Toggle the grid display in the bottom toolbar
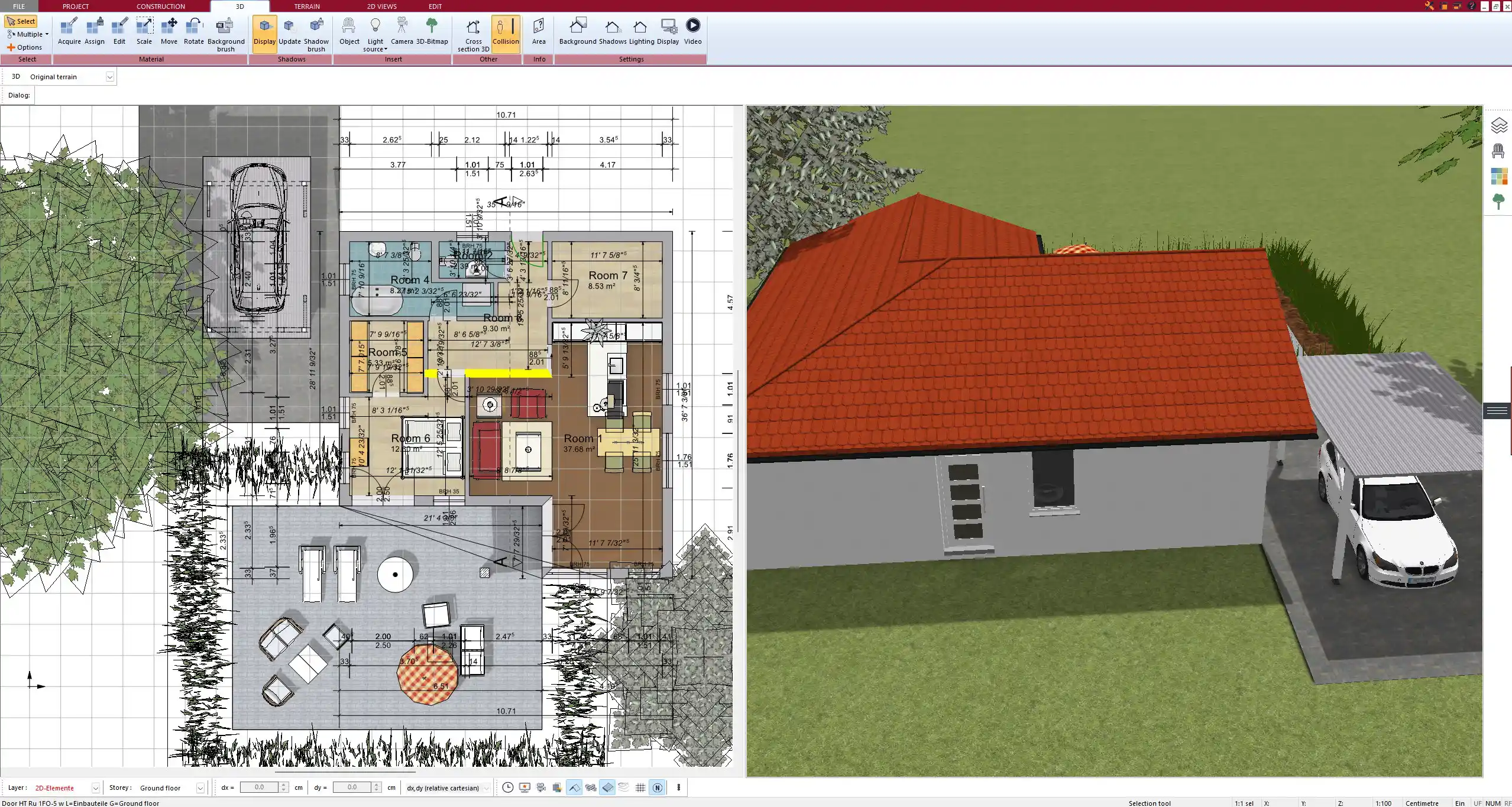The width and height of the screenshot is (1512, 807). (x=640, y=787)
